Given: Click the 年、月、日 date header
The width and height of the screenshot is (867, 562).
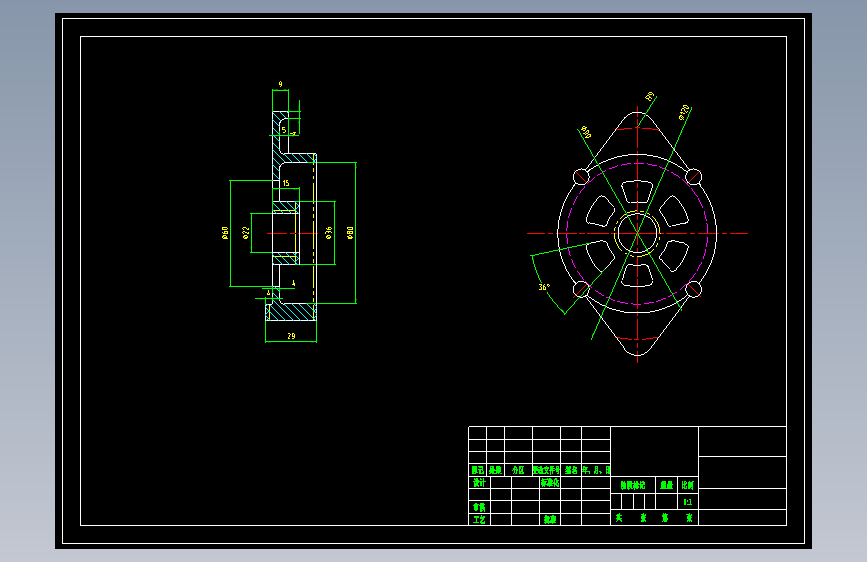Looking at the screenshot, I should click(x=596, y=470).
